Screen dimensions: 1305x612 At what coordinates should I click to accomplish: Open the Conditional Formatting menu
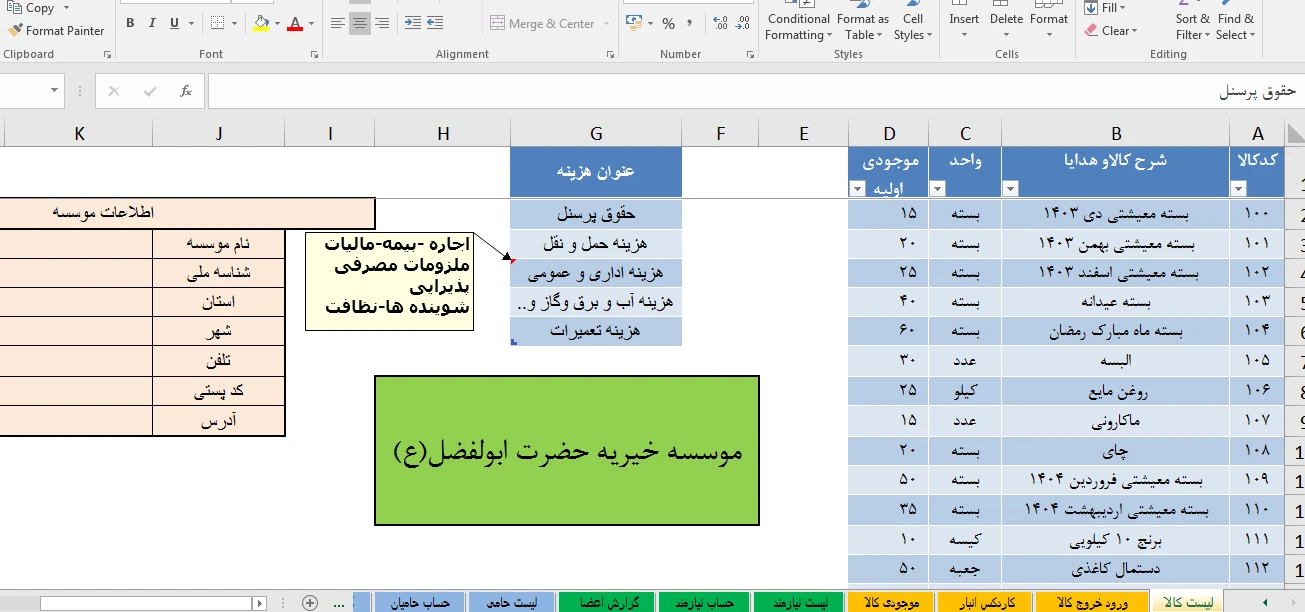pos(798,26)
